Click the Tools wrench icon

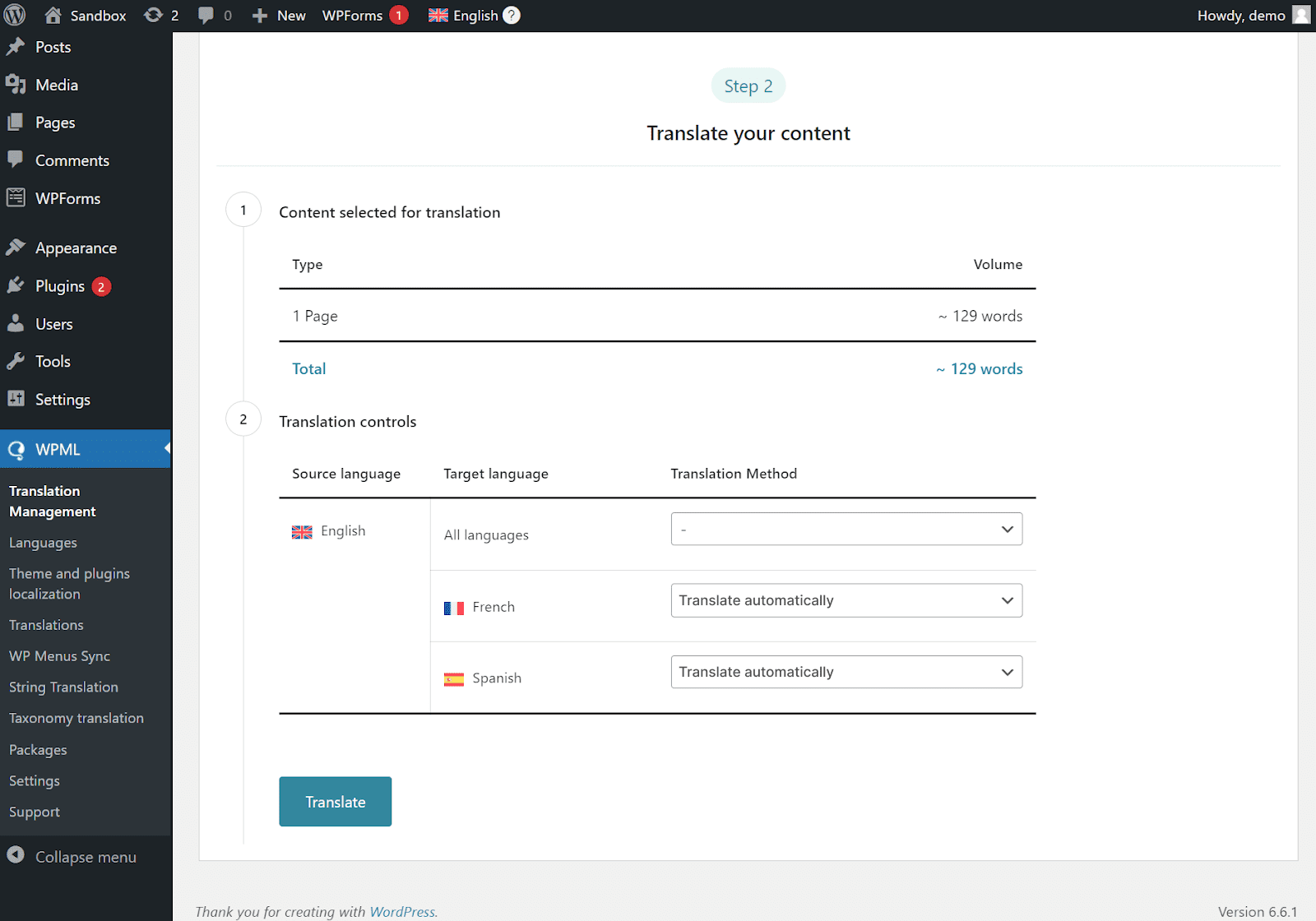click(16, 362)
